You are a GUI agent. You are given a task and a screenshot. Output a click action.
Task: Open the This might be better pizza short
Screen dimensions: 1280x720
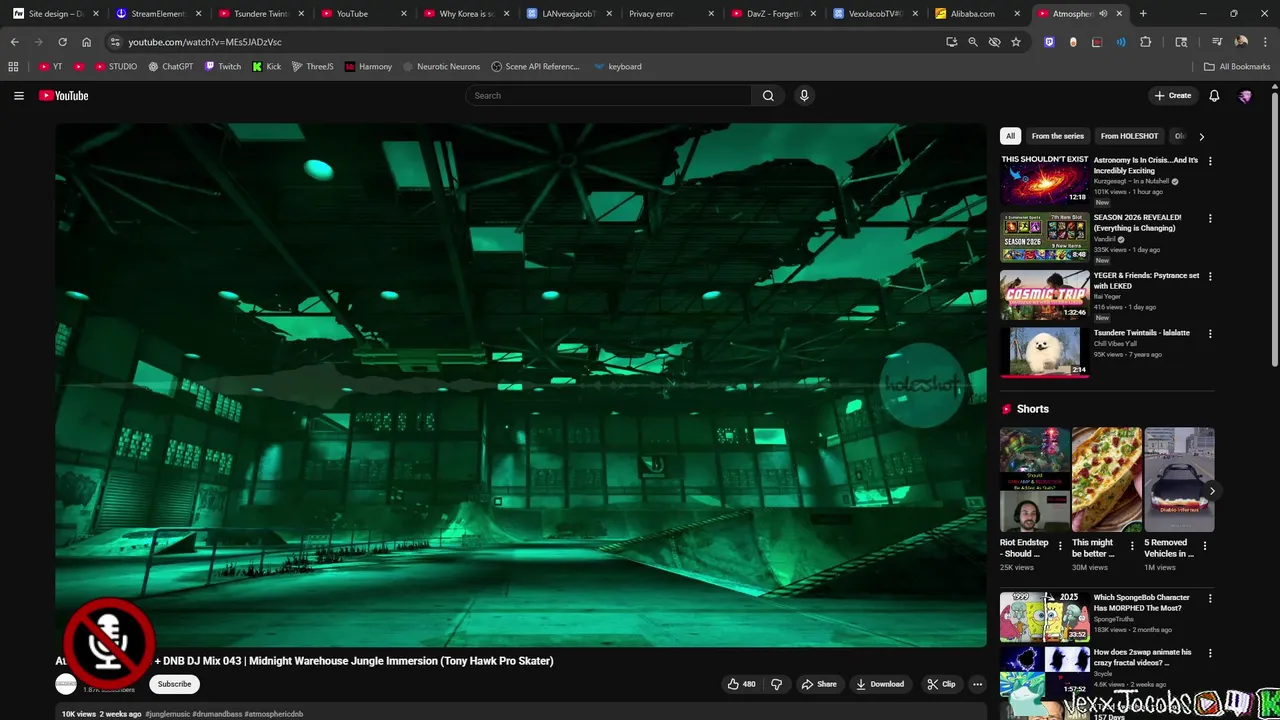tap(1107, 480)
